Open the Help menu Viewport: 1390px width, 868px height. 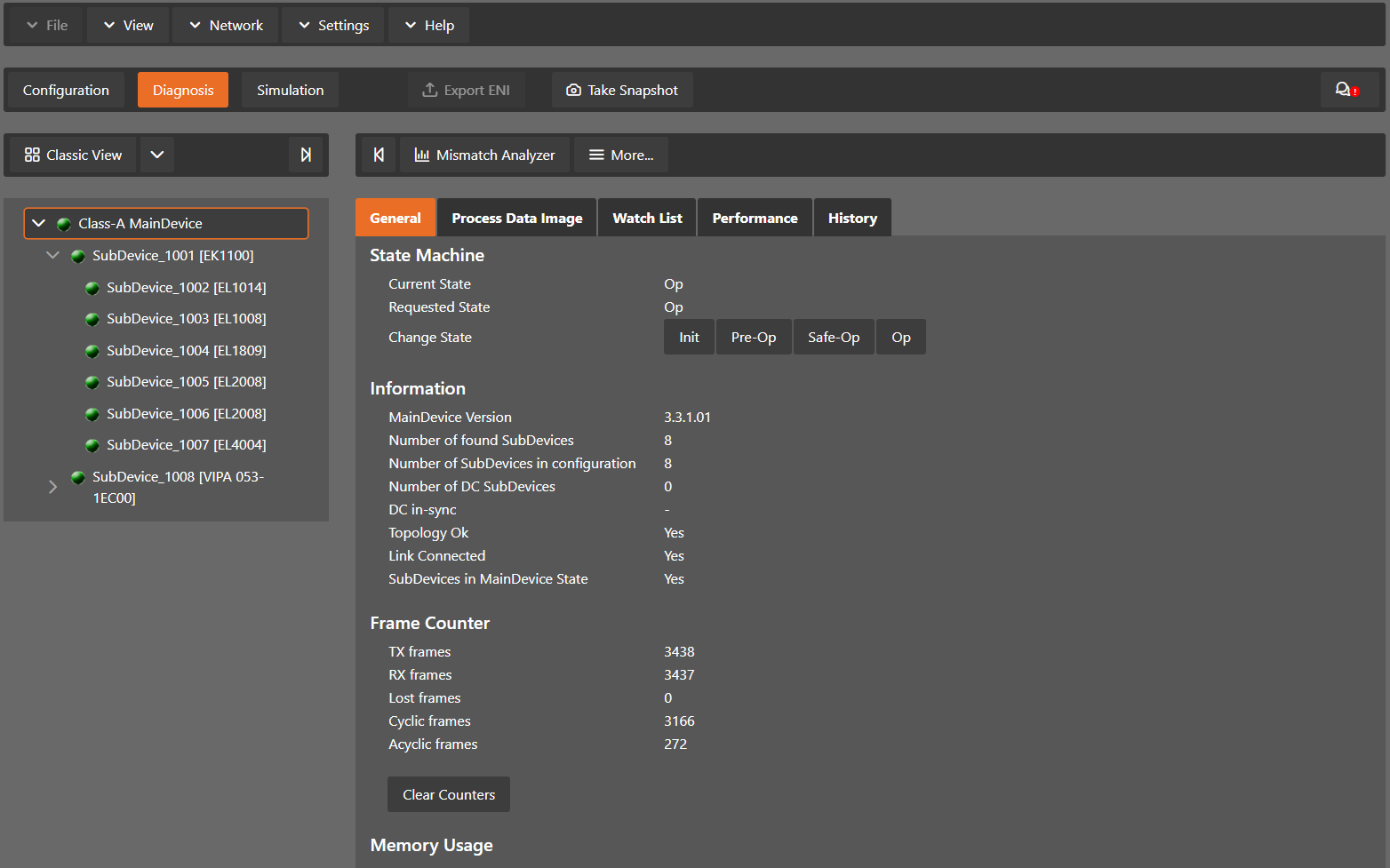pos(429,25)
